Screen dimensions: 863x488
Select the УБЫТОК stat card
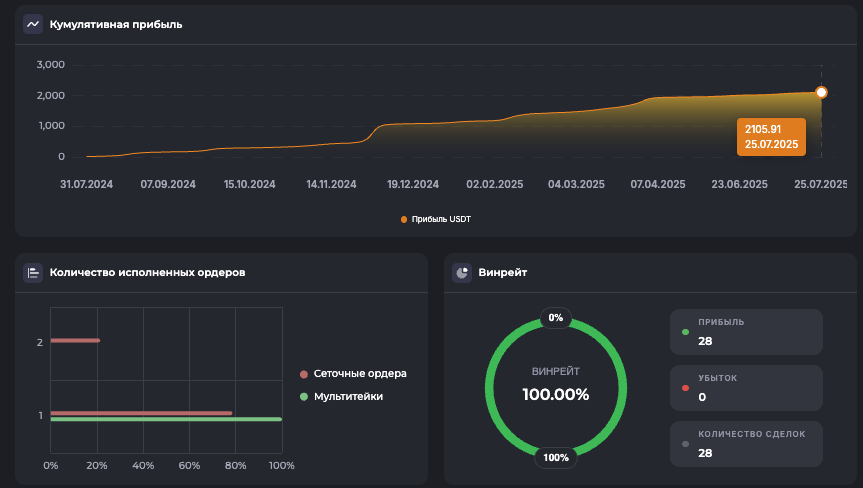(x=746, y=388)
